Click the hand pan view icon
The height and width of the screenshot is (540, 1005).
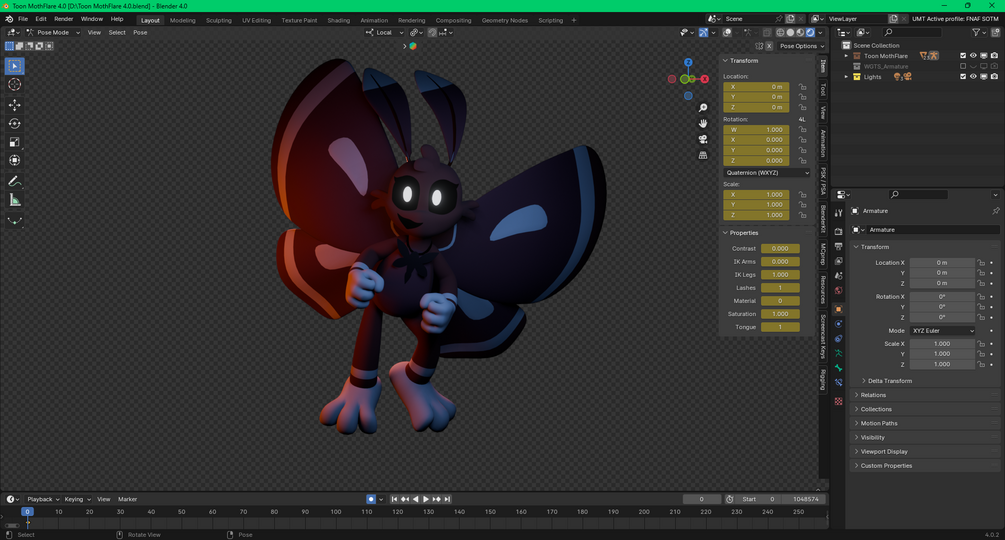click(x=703, y=123)
